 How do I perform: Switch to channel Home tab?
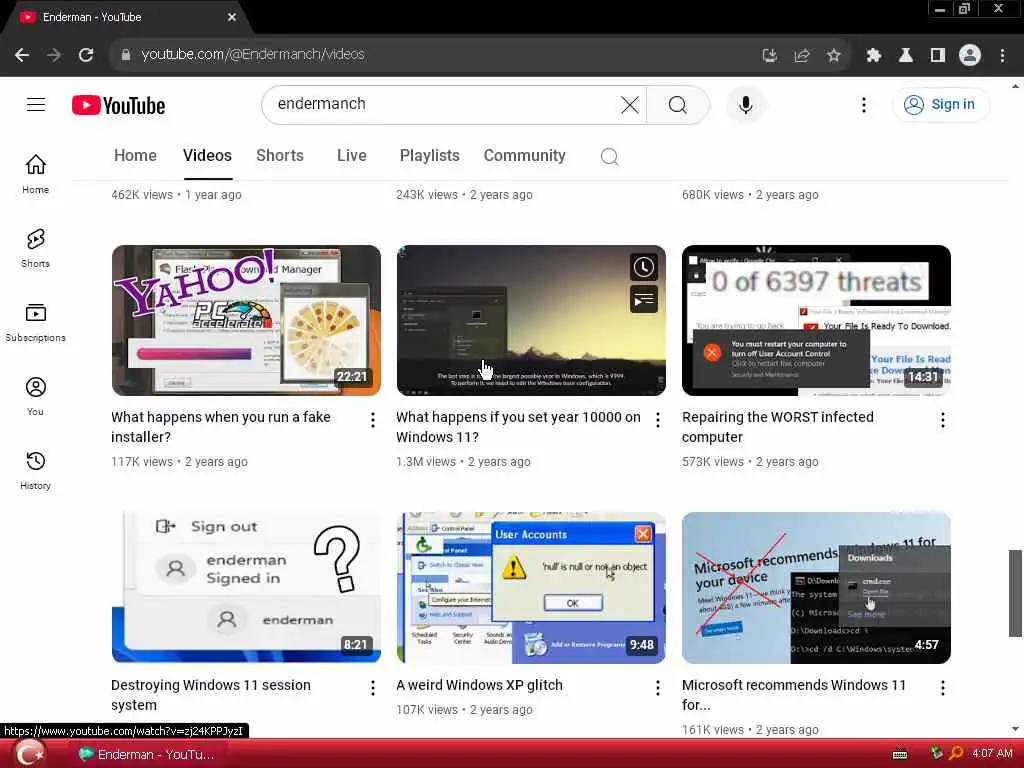[135, 155]
